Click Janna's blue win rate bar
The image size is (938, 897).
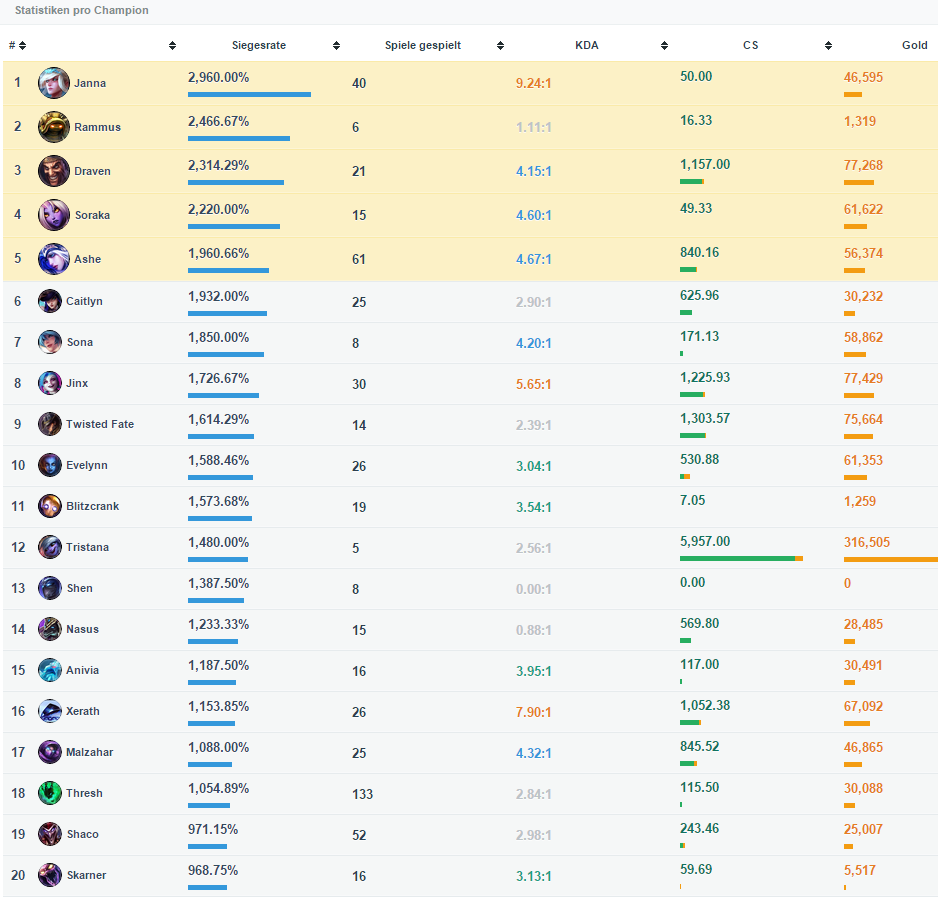pyautogui.click(x=249, y=95)
